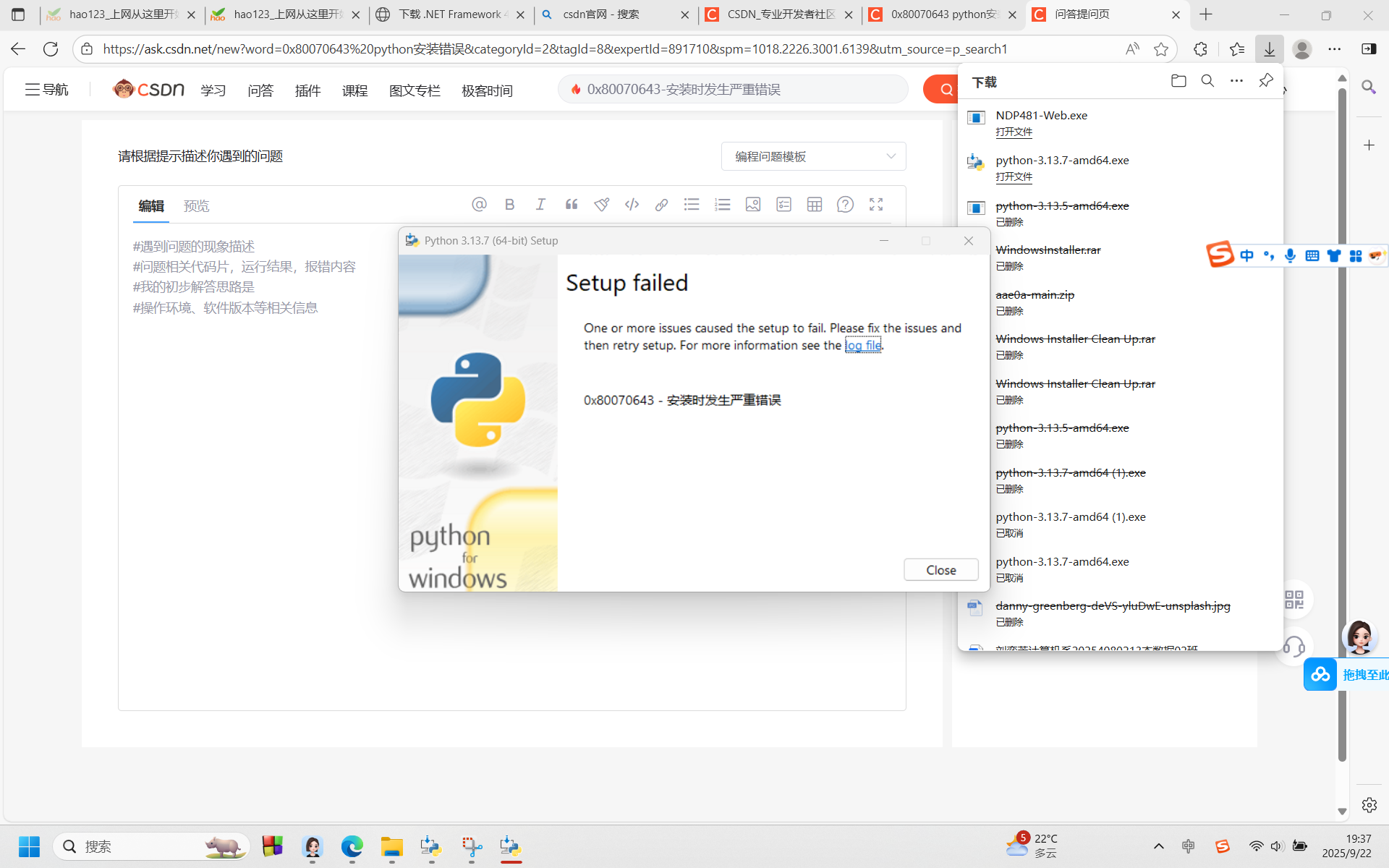Viewport: 1389px width, 868px height.
Task: Open more options in downloads panel
Action: tap(1236, 81)
